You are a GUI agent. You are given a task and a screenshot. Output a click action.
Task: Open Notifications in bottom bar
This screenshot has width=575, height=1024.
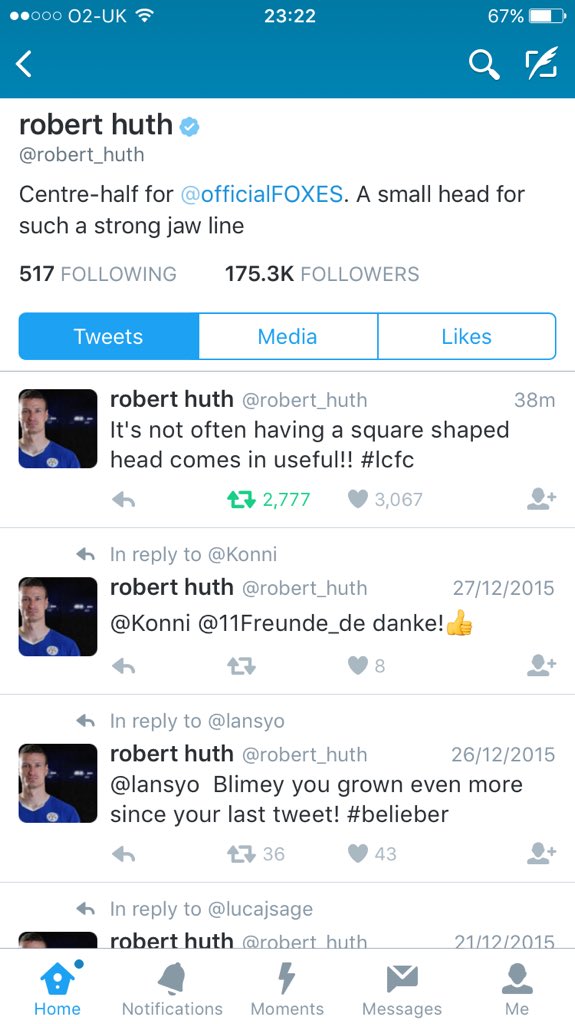coord(172,988)
